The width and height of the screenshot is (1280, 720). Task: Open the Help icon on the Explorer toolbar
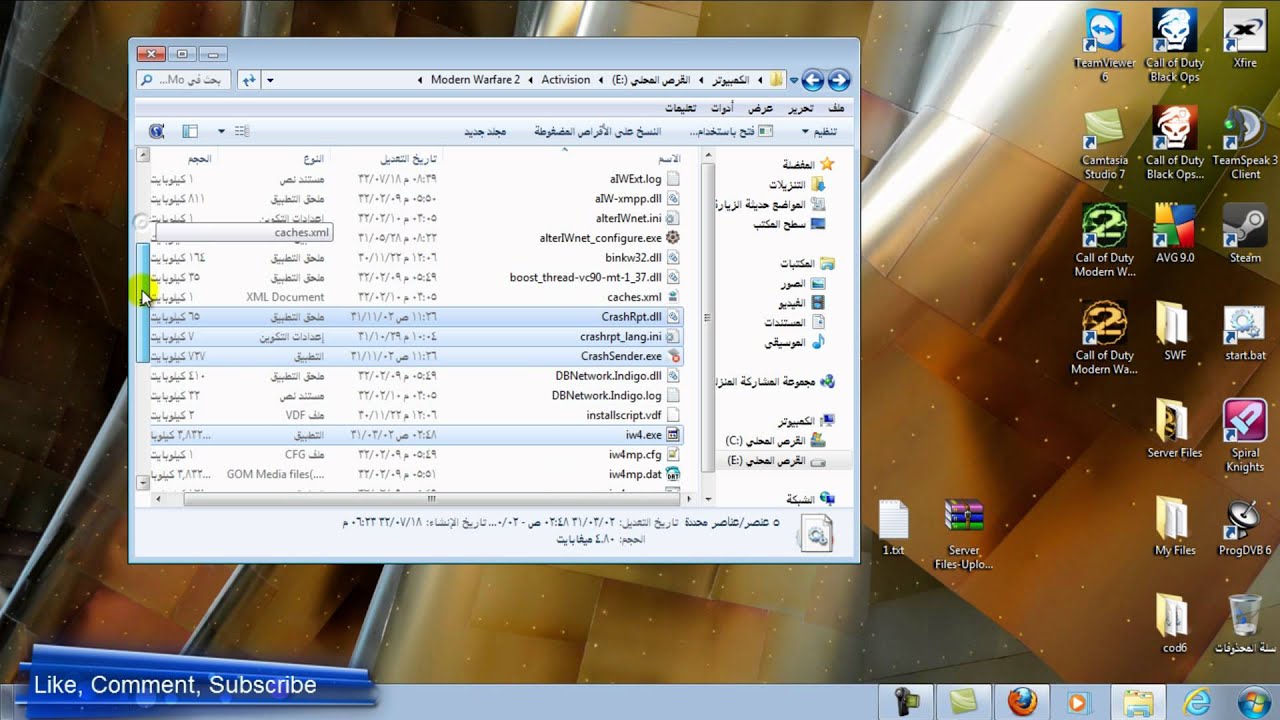pyautogui.click(x=157, y=131)
